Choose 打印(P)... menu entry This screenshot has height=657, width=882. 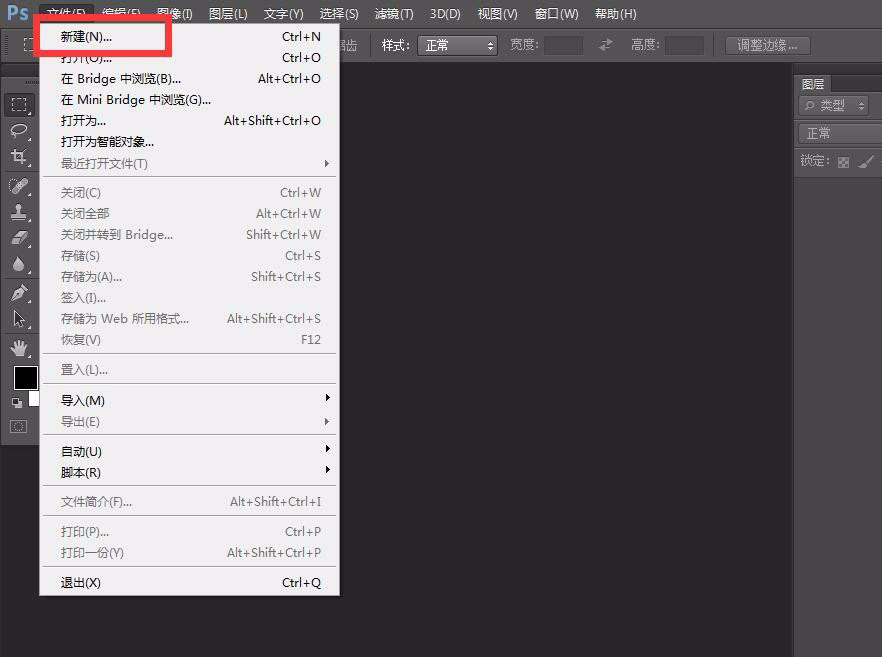189,532
